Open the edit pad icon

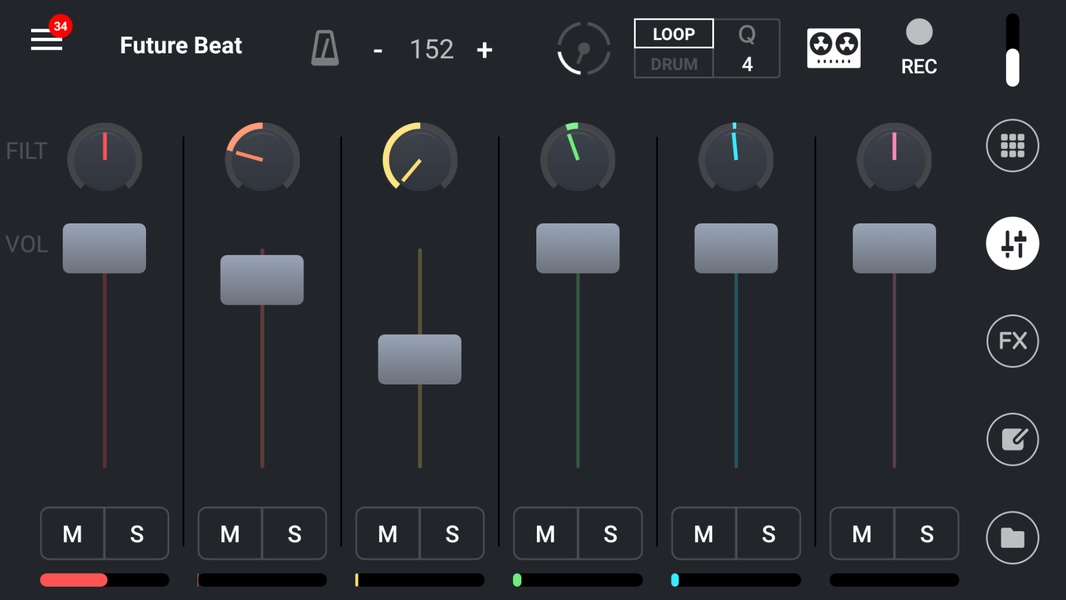(x=1012, y=439)
